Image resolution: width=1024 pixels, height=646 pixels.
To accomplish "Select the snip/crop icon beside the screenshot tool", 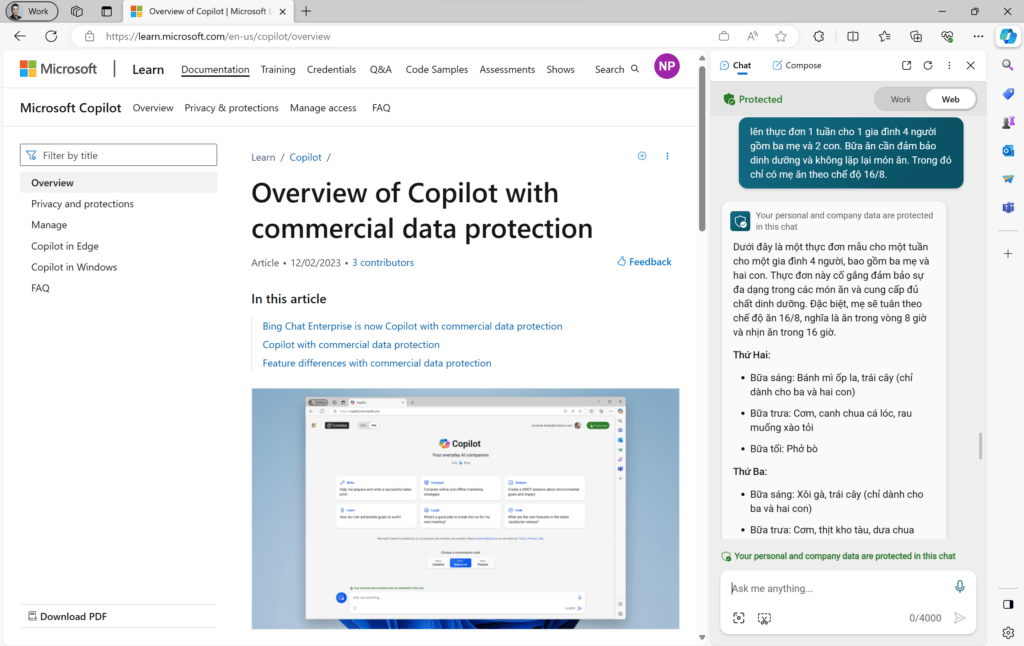I will coord(764,618).
